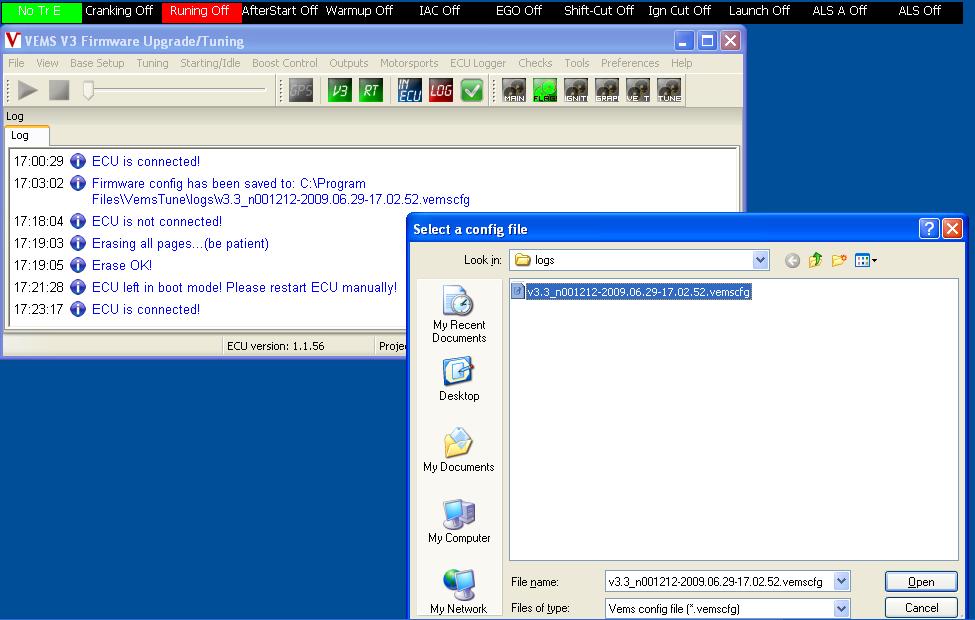Click the info icon beside the 17:18:04 entry

pyautogui.click(x=78, y=221)
